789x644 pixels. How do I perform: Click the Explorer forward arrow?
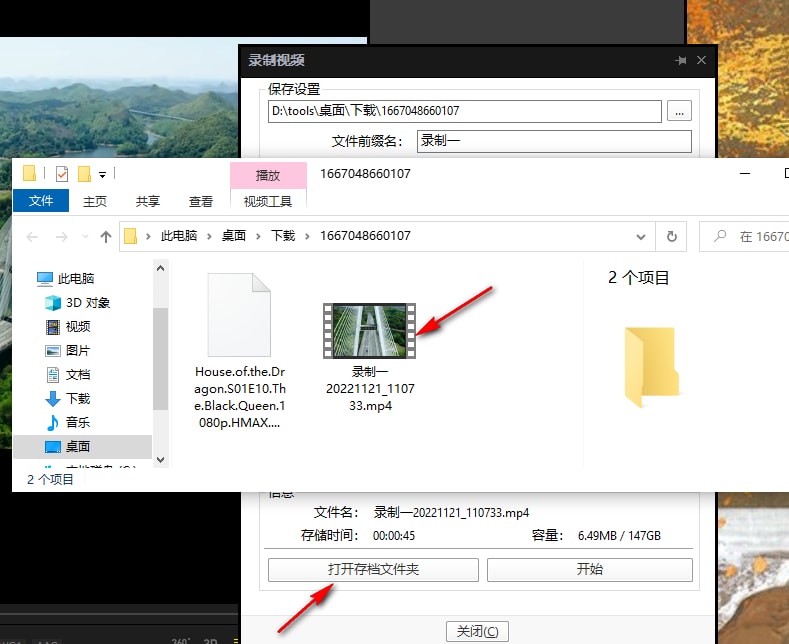61,236
